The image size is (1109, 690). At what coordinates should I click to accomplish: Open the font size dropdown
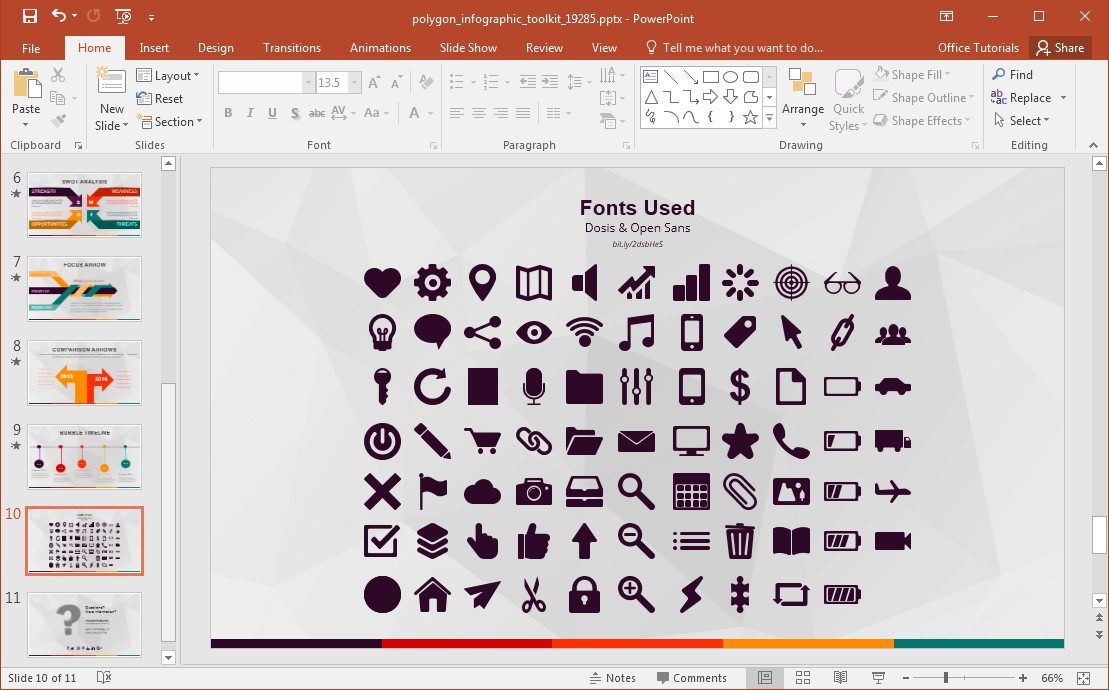click(354, 82)
